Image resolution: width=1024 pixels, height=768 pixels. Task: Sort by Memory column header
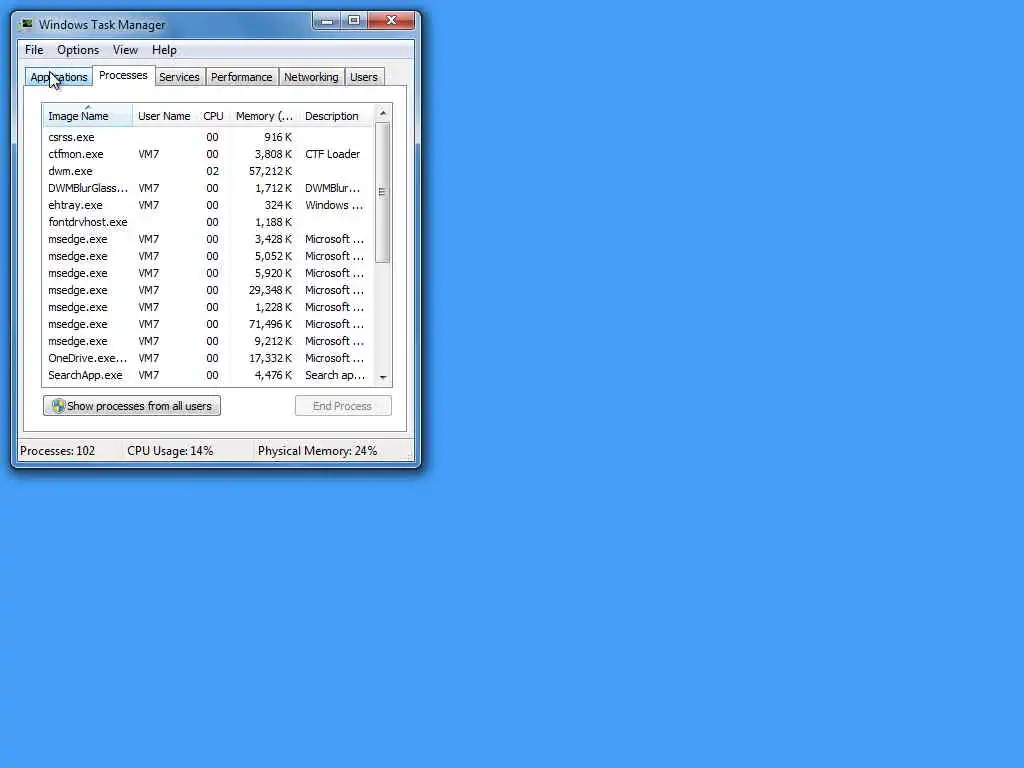[x=264, y=116]
